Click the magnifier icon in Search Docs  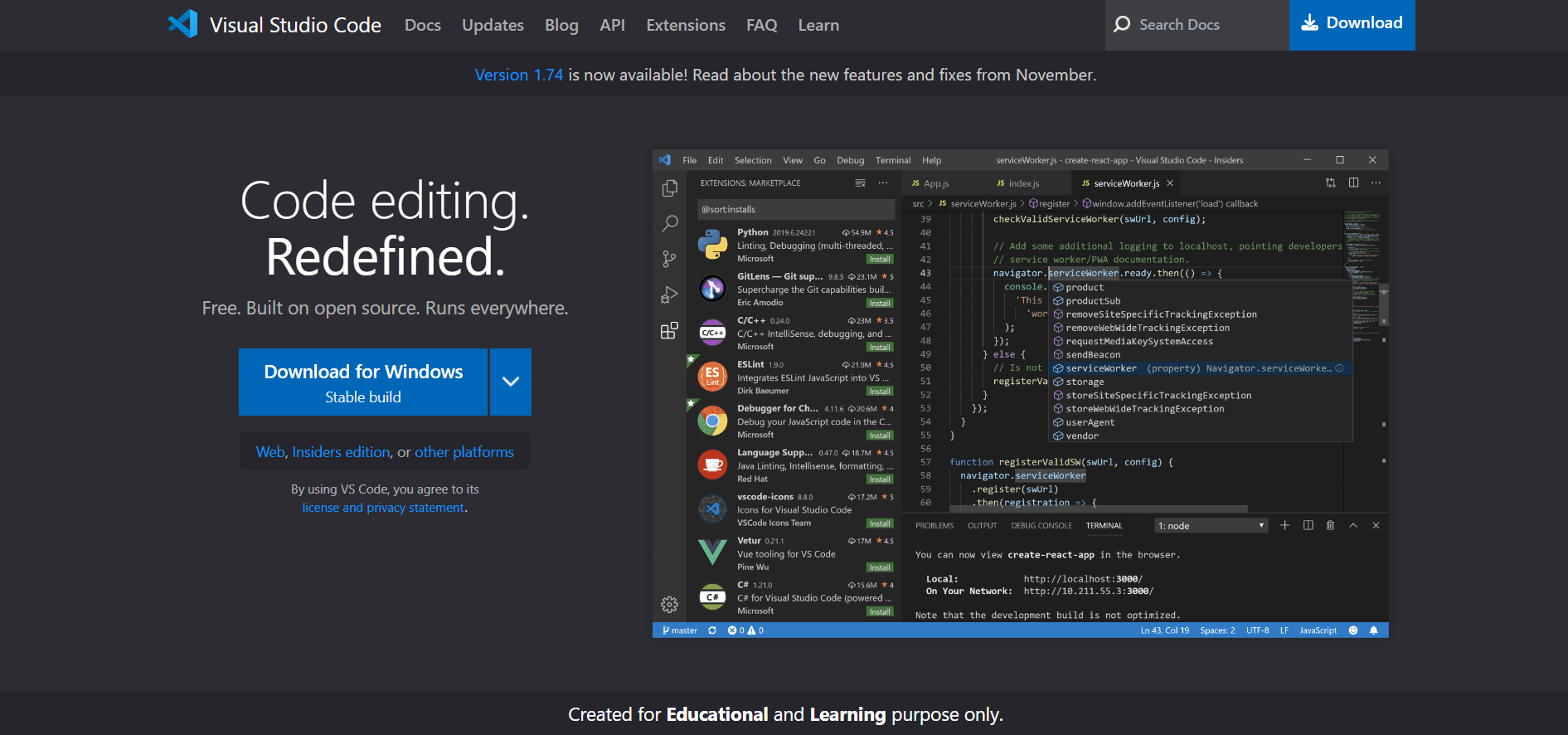(x=1122, y=24)
